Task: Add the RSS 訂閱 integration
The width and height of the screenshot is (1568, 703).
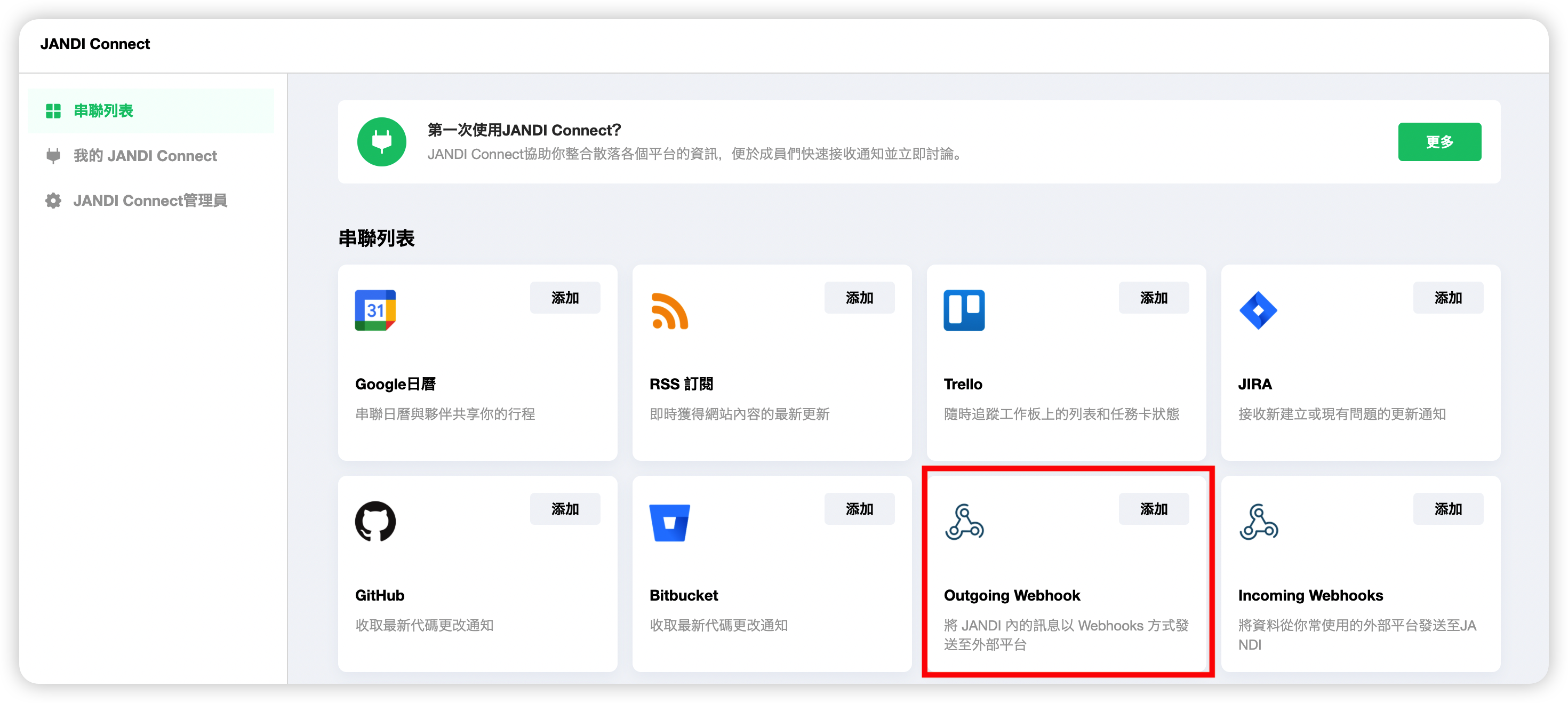Action: pyautogui.click(x=859, y=298)
